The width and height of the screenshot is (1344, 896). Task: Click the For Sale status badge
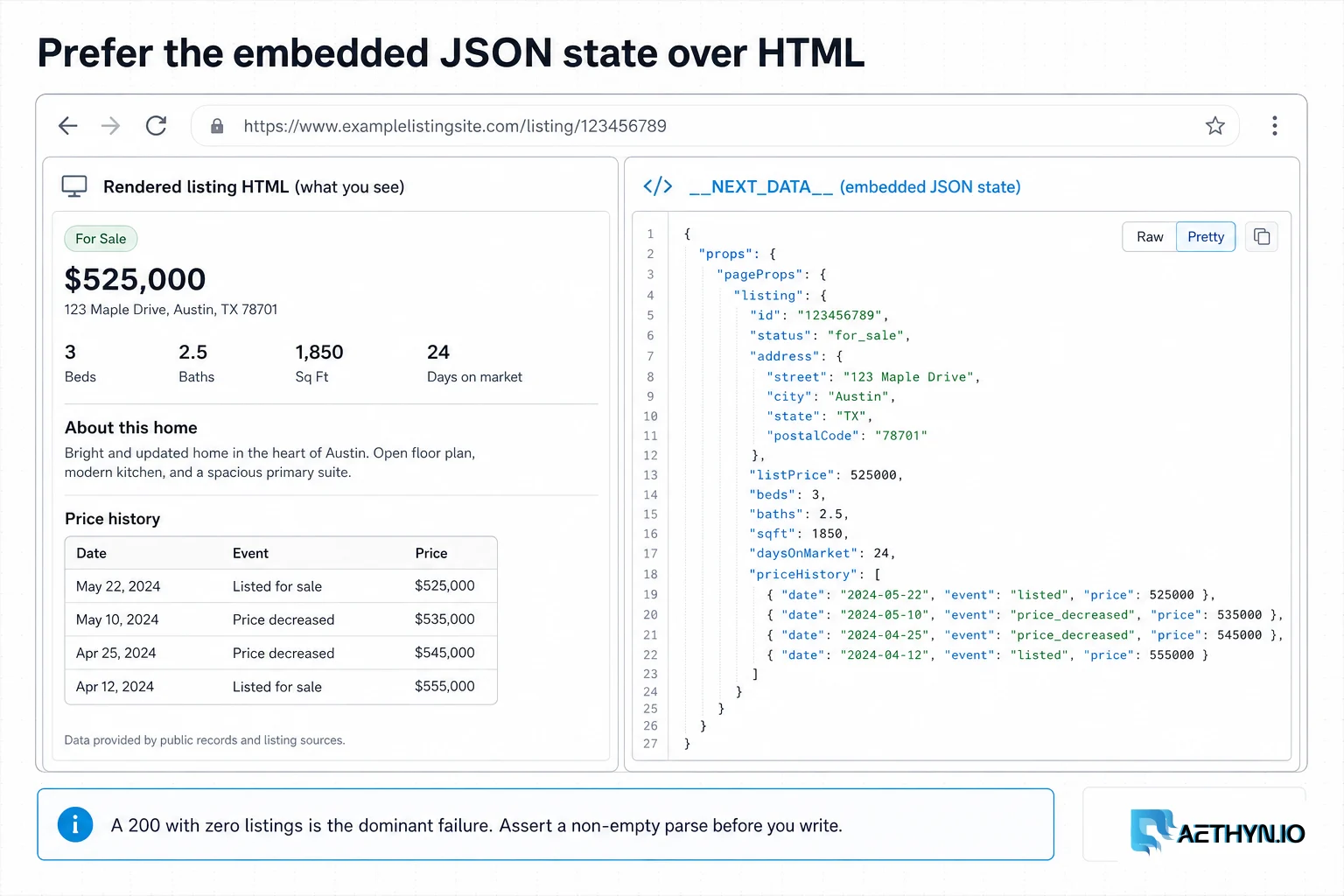[101, 239]
